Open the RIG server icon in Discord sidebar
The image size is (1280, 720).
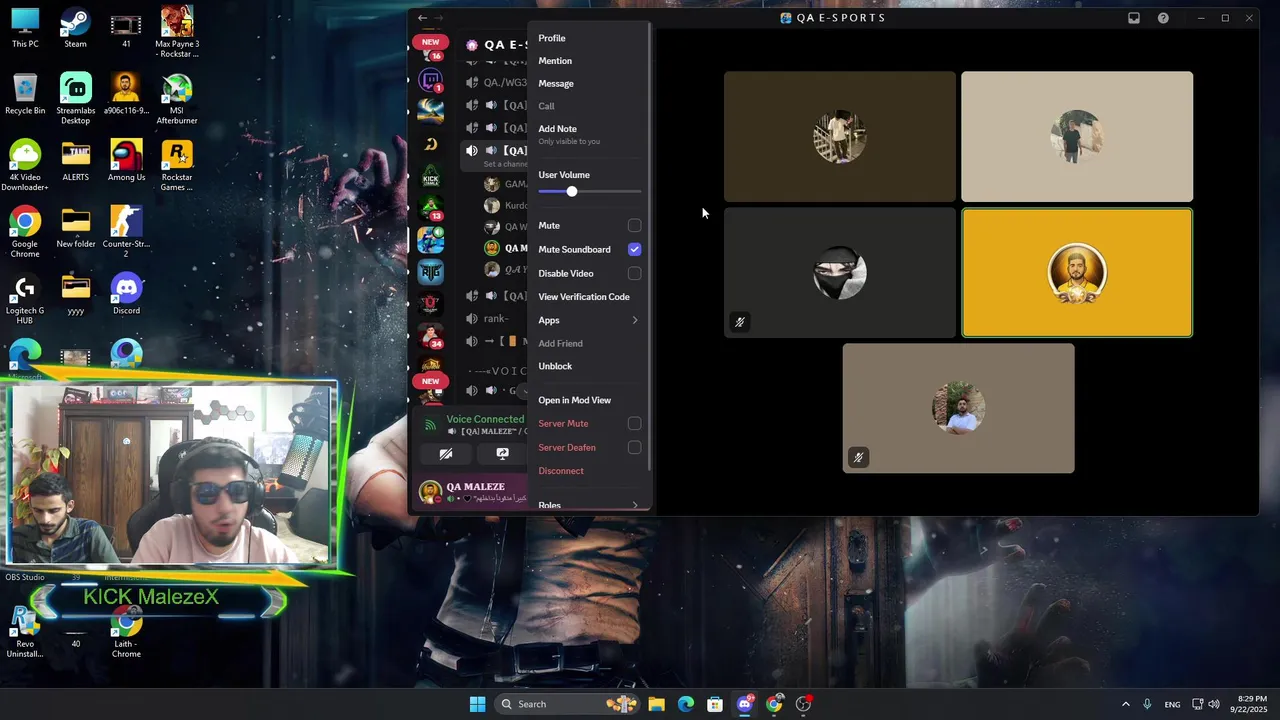point(431,271)
